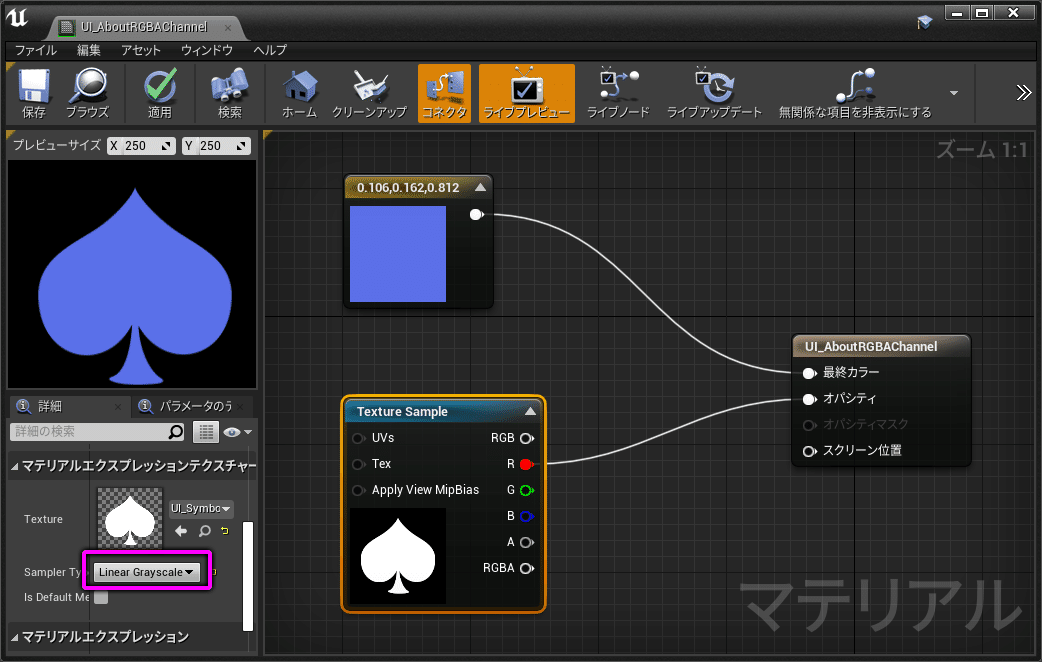The height and width of the screenshot is (662, 1042).
Task: Open the ヘルプ menu
Action: pos(270,51)
